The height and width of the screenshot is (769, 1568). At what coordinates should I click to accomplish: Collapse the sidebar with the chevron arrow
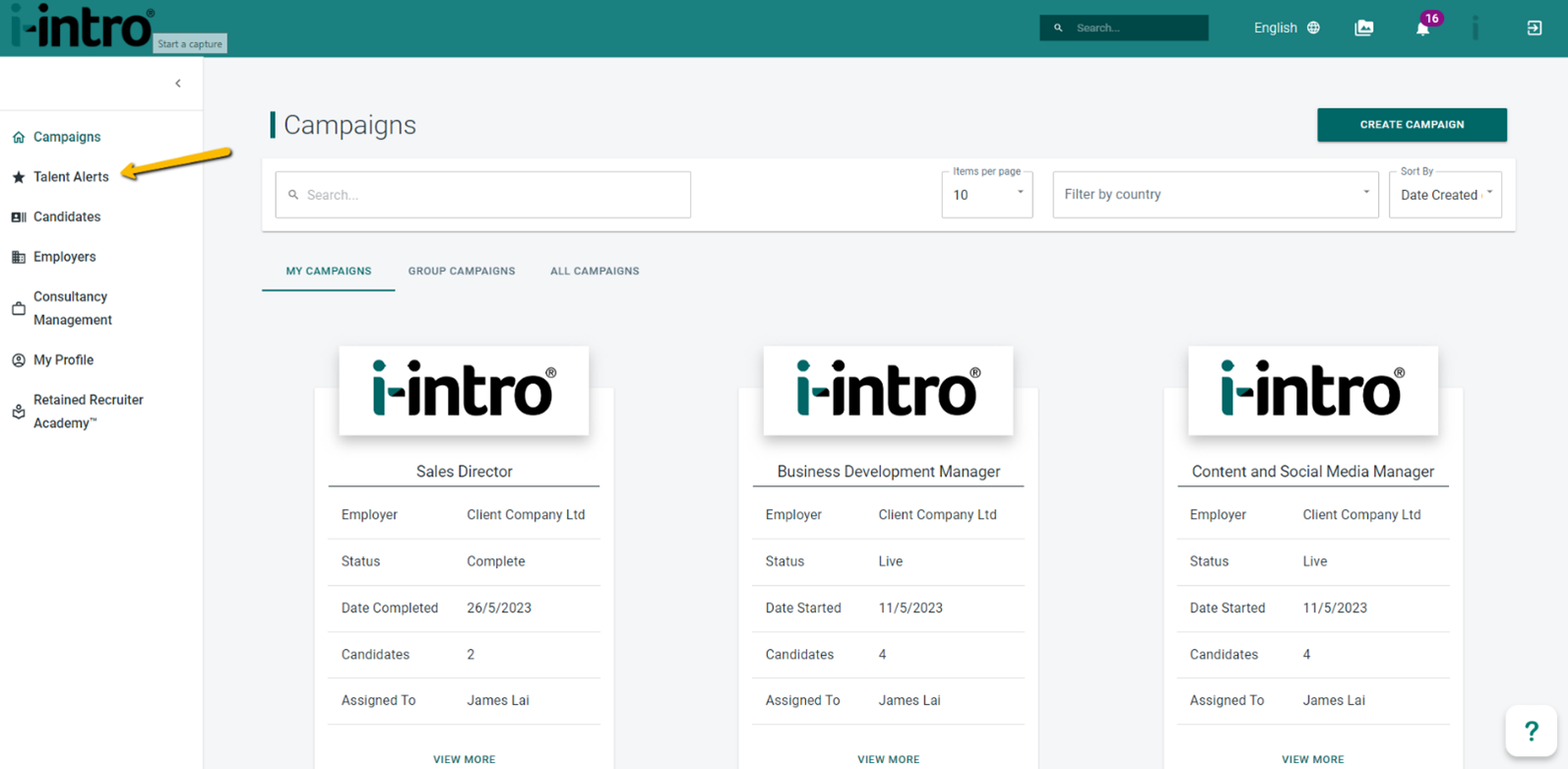tap(178, 84)
